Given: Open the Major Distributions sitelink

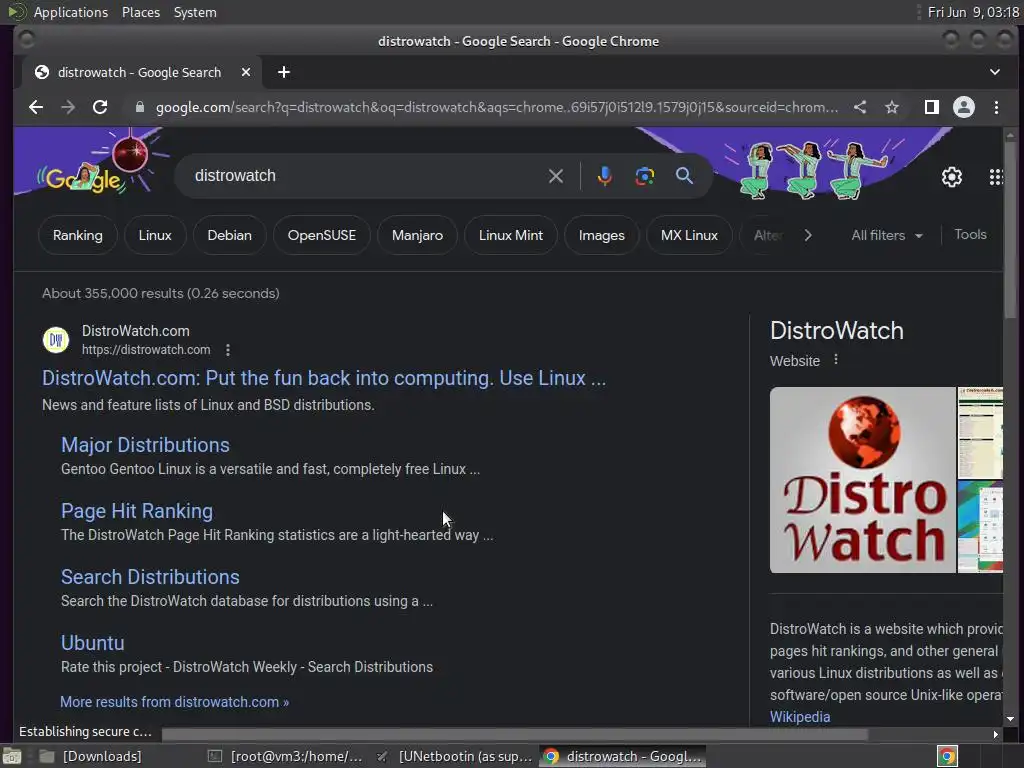Looking at the screenshot, I should (145, 445).
